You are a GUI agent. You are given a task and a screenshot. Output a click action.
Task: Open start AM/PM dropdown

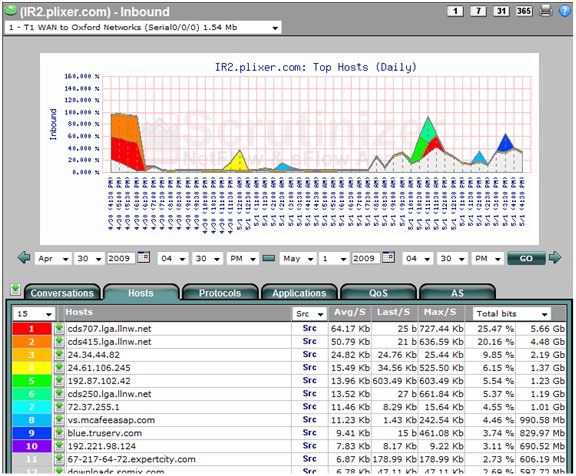(x=242, y=259)
